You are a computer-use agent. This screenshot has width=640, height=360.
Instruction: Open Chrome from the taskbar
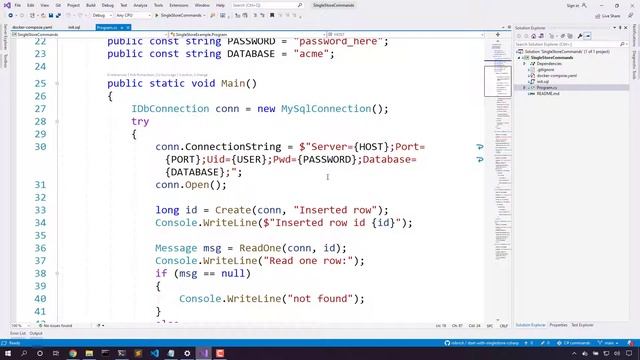[x=73, y=353]
